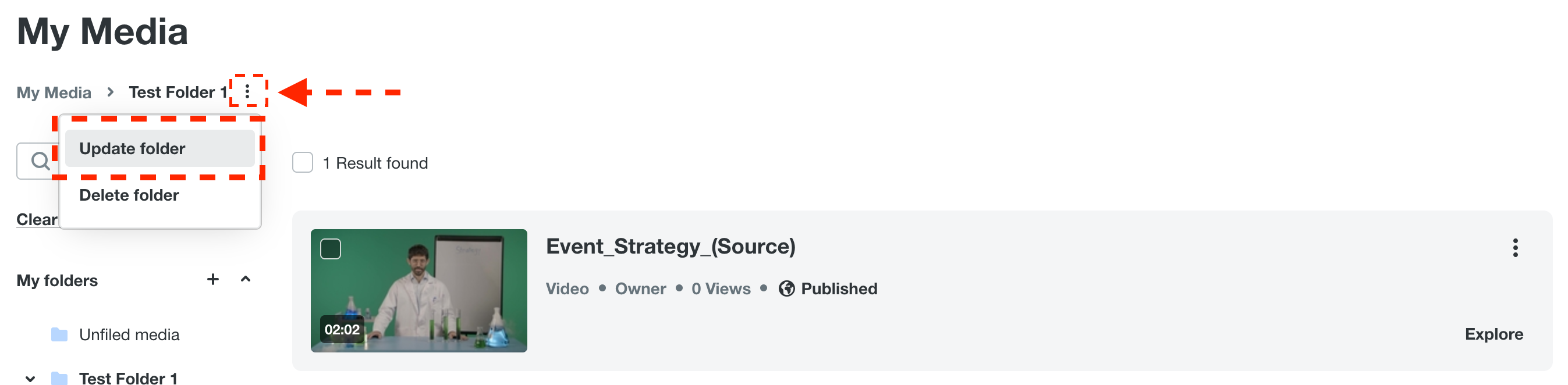The width and height of the screenshot is (1568, 385).
Task: Open the Event_Strategy video options menu
Action: pyautogui.click(x=1514, y=248)
